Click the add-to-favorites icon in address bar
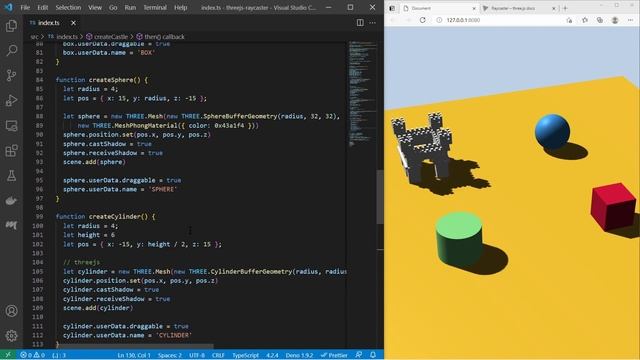The width and height of the screenshot is (640, 360). [x=569, y=20]
